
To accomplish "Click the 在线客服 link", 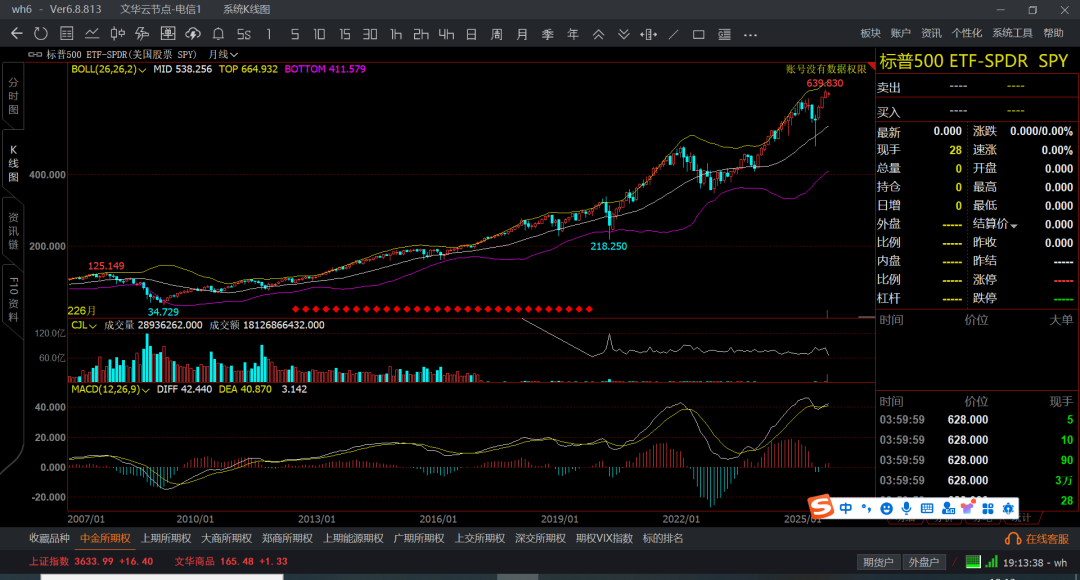I will [x=1048, y=539].
